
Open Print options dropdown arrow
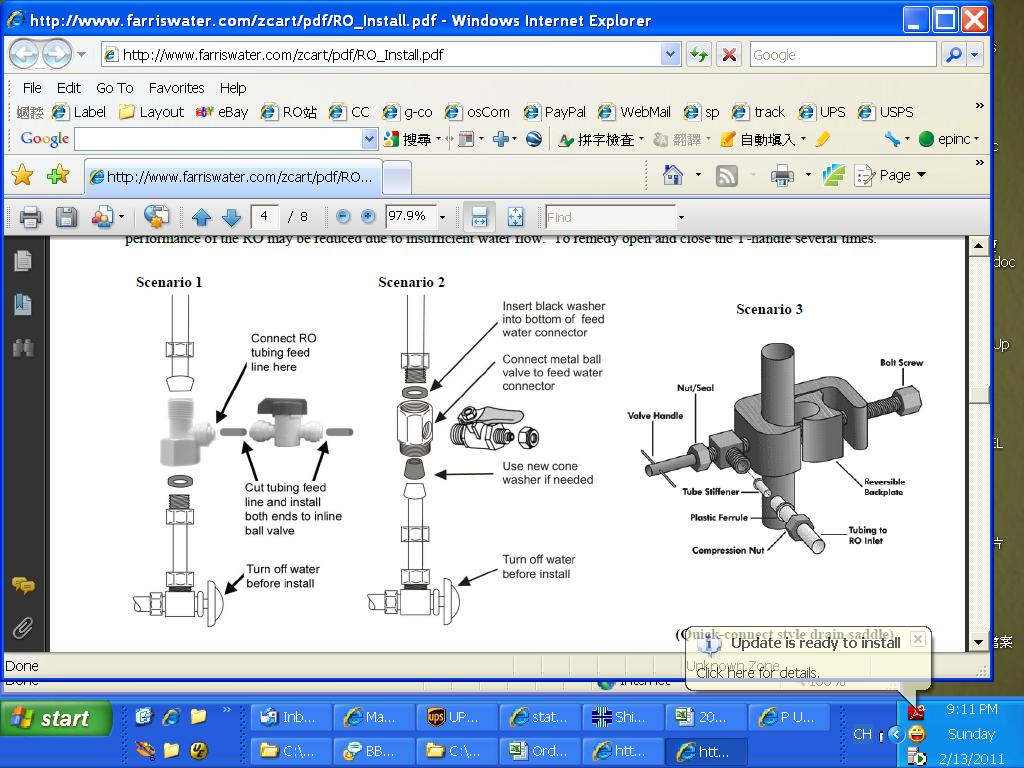point(808,175)
